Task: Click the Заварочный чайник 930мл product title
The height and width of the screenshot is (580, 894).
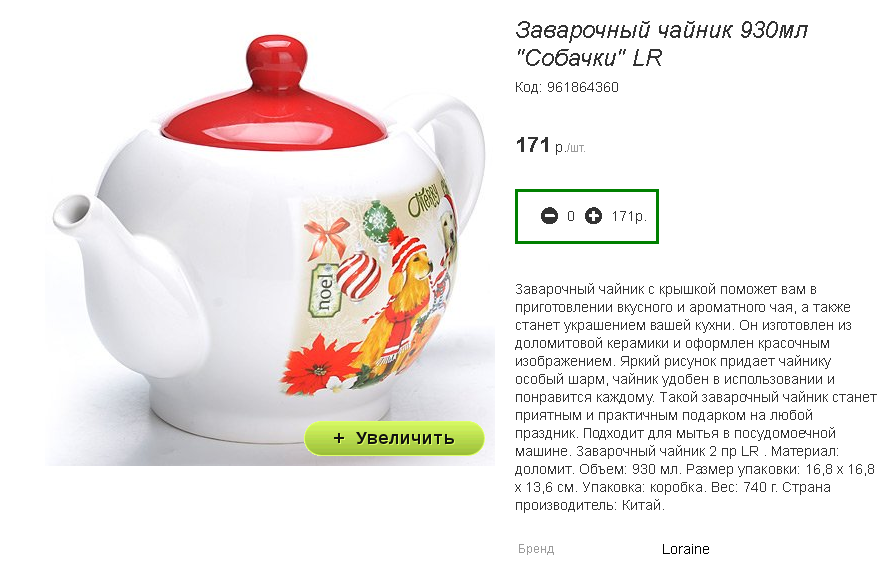Action: tap(661, 43)
